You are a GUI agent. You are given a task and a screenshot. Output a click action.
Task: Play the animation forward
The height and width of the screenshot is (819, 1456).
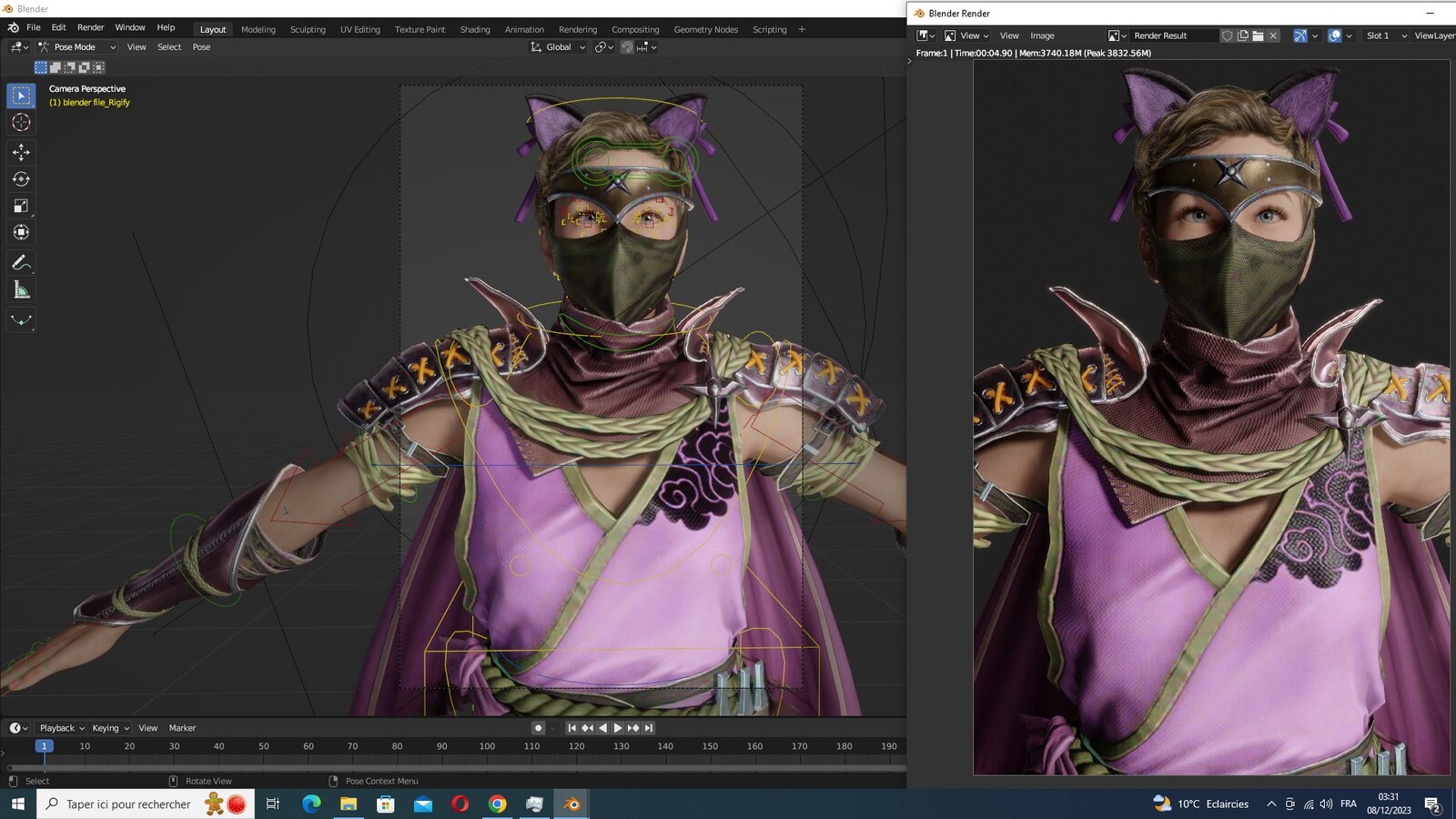click(618, 728)
